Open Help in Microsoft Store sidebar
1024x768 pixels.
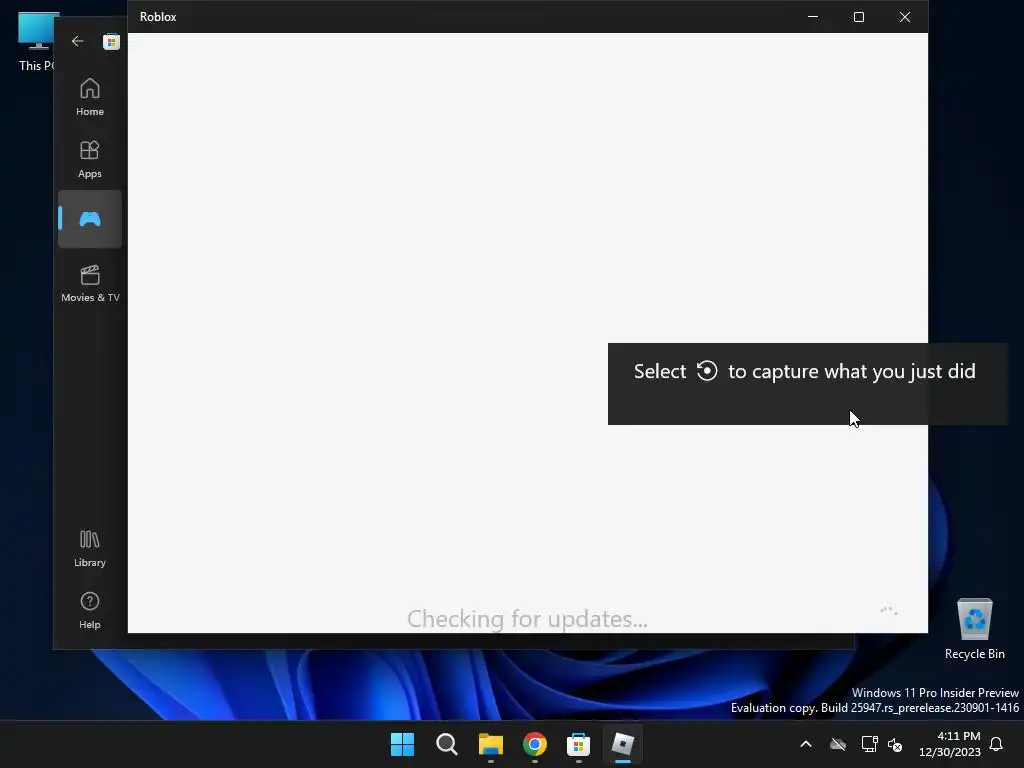[89, 611]
